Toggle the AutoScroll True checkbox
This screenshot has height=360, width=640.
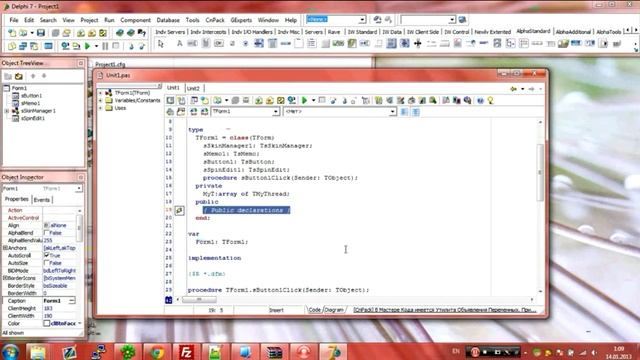[x=46, y=255]
